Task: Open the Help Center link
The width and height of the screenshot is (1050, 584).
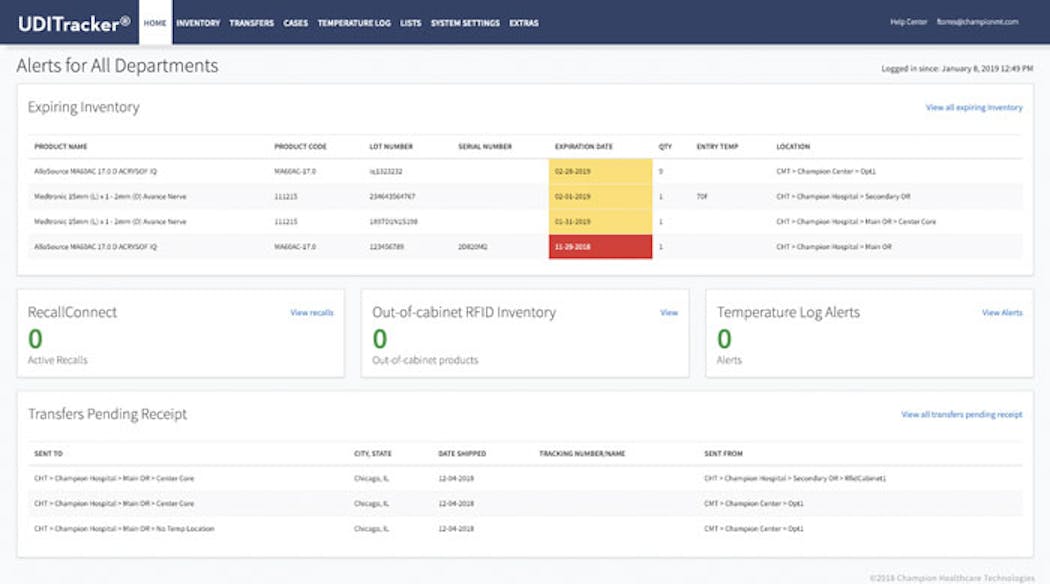Action: (x=908, y=23)
